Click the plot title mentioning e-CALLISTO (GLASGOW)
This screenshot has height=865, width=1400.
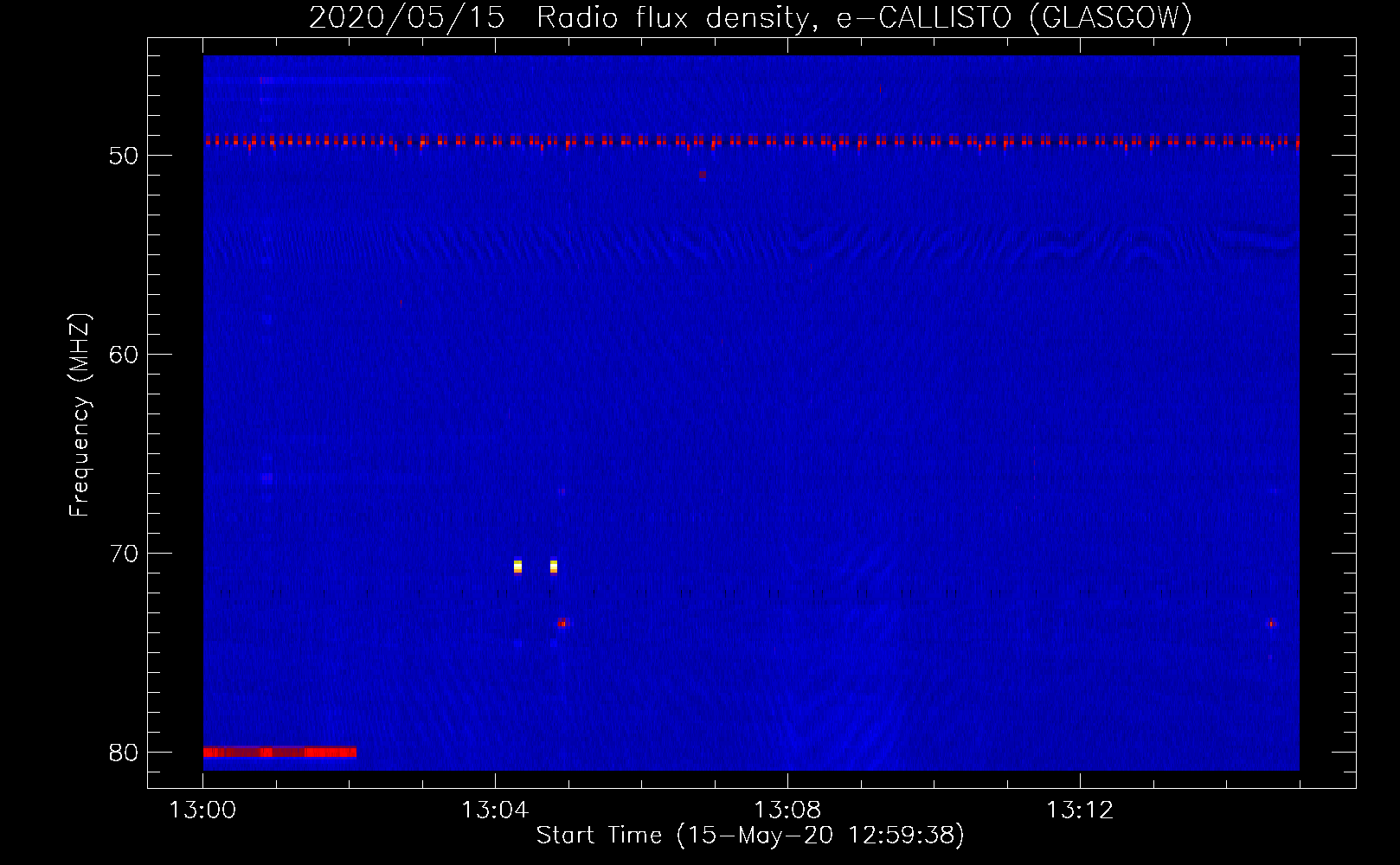point(750,17)
